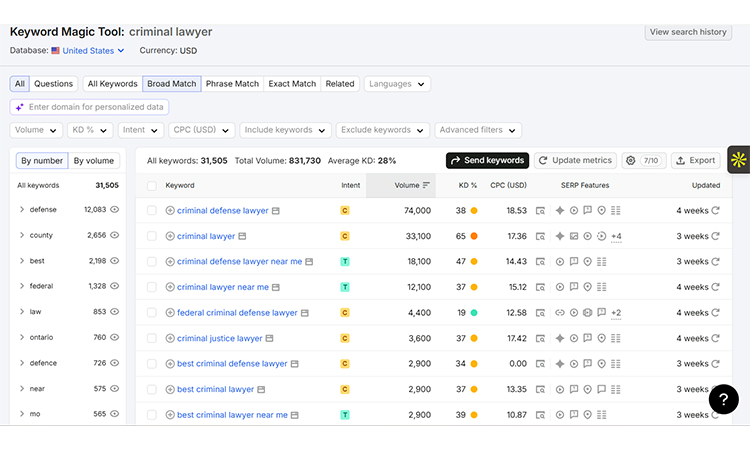Image resolution: width=750 pixels, height=450 pixels.
Task: Expand the best keyword group
Action: (22, 261)
